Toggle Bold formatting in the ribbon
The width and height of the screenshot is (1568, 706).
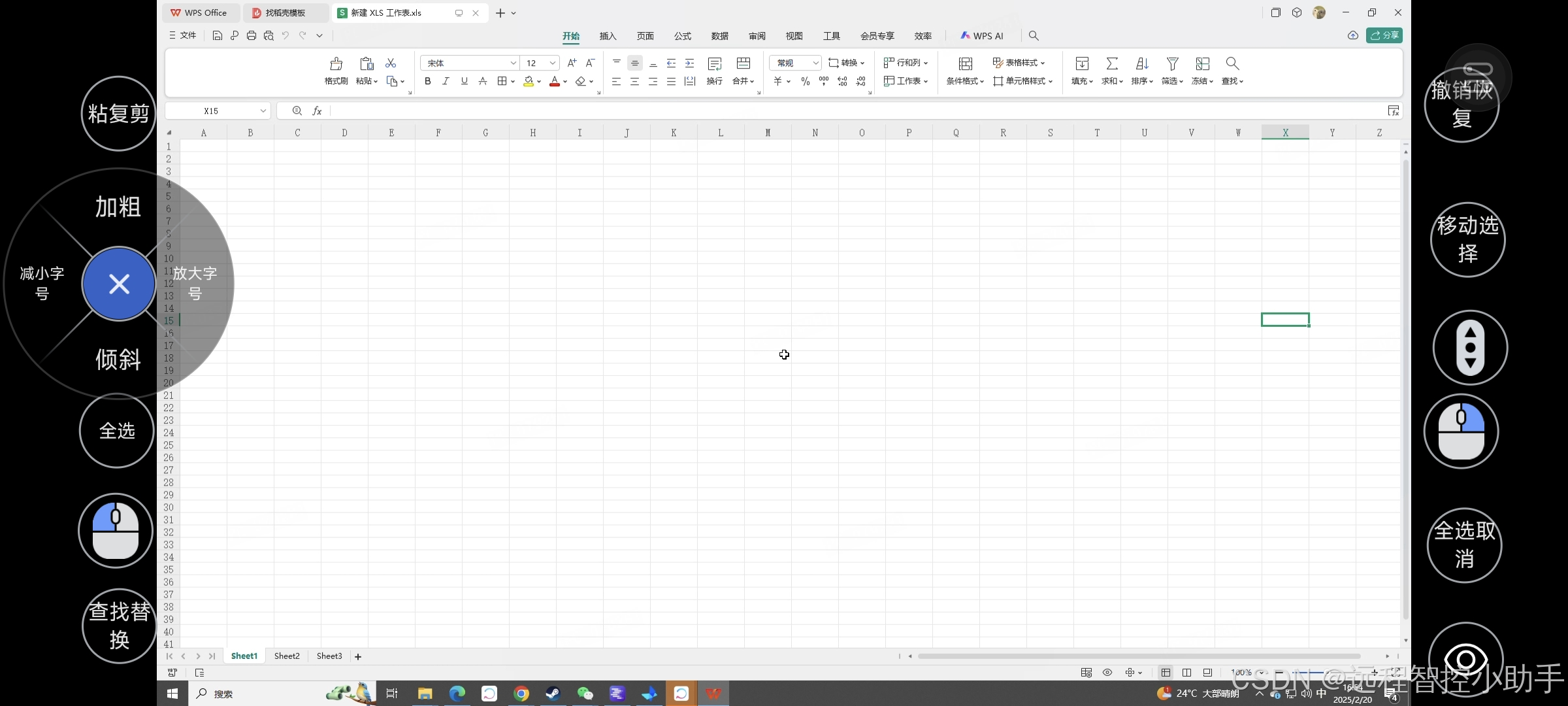click(x=427, y=81)
